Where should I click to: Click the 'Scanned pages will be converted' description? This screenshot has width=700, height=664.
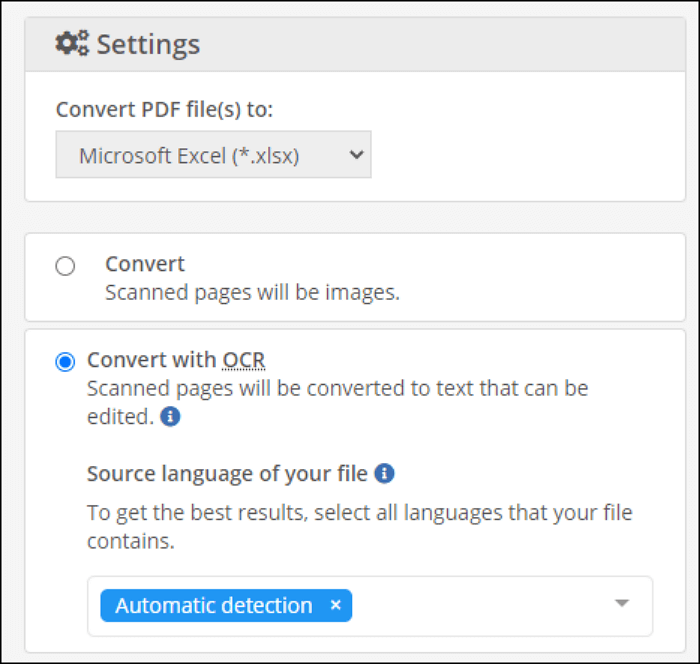coord(337,387)
